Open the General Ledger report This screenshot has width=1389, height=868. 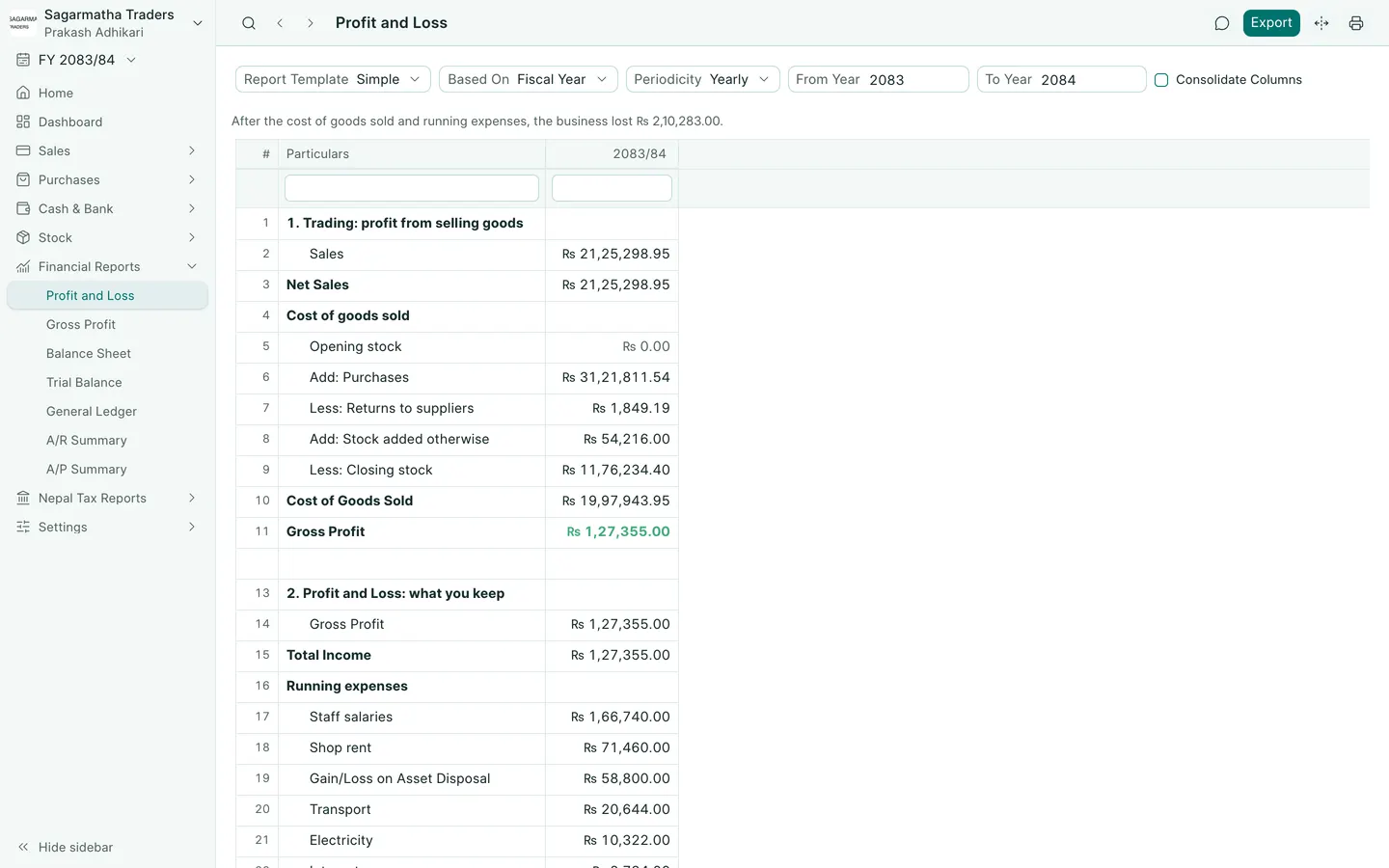click(x=92, y=411)
